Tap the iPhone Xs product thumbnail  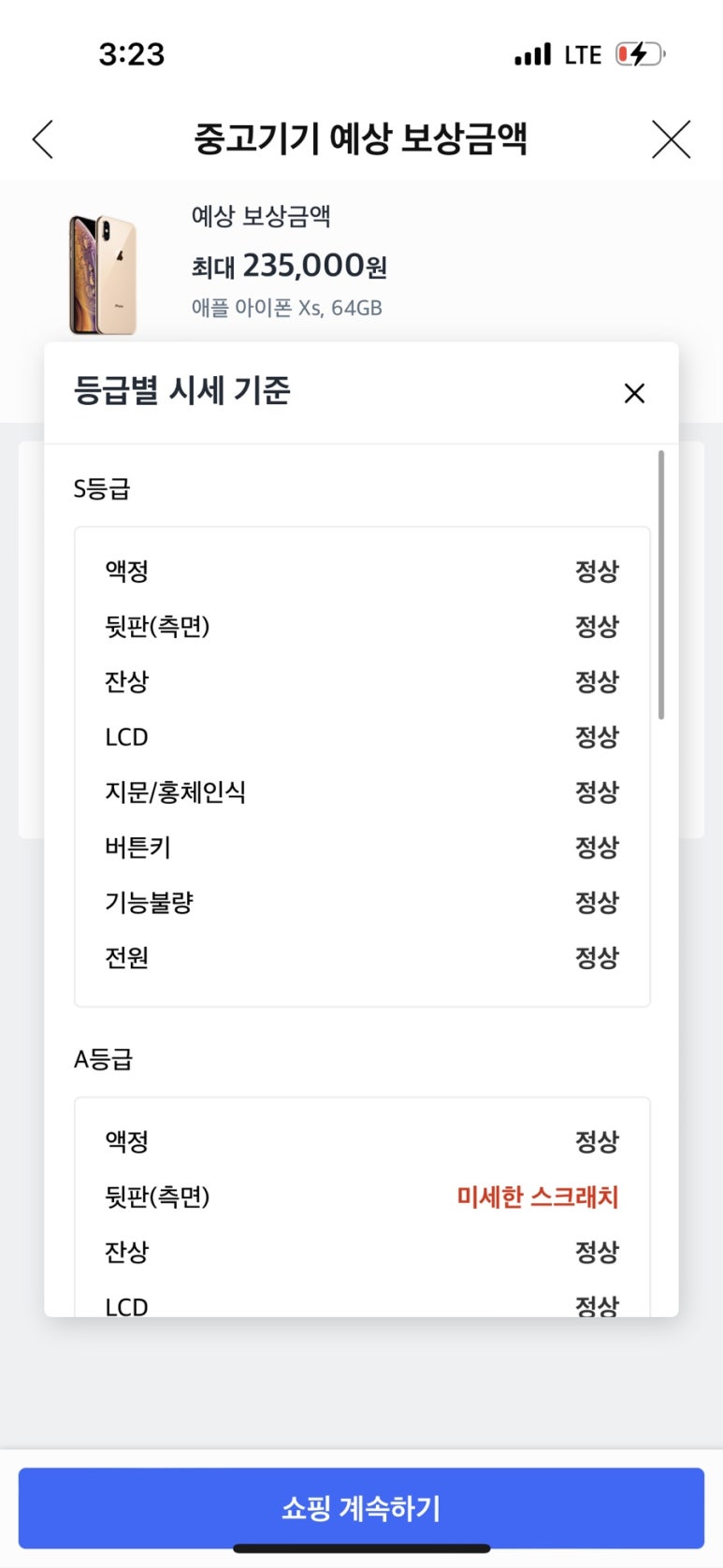click(x=103, y=274)
